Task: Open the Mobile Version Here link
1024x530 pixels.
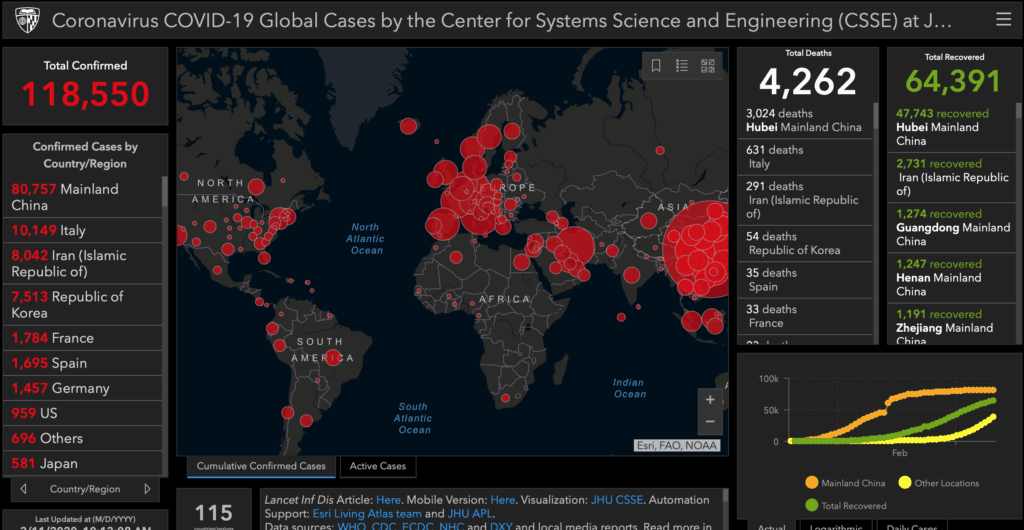Action: [503, 500]
